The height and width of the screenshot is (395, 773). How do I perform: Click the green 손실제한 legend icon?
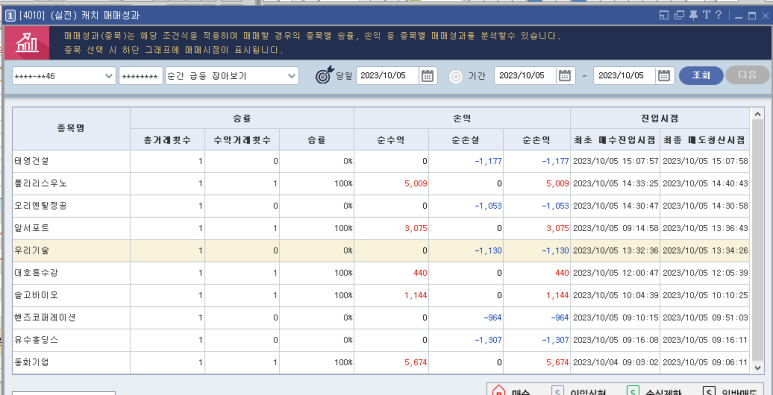[632, 392]
